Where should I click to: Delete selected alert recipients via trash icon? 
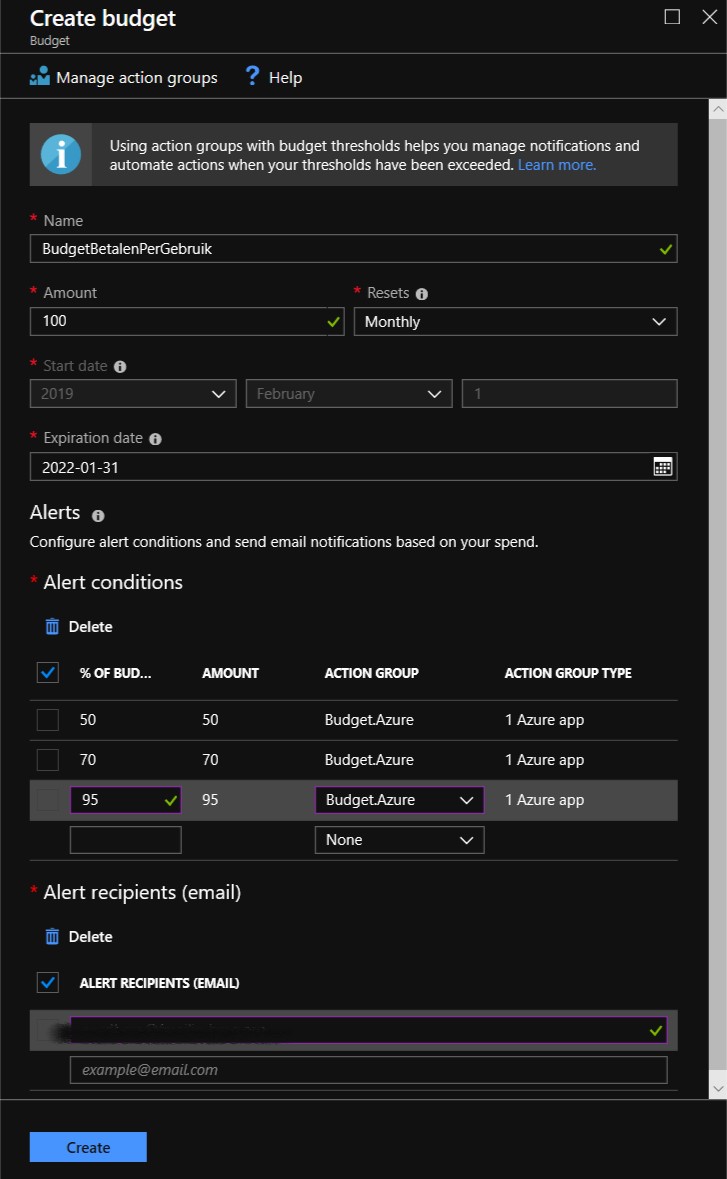click(x=52, y=937)
